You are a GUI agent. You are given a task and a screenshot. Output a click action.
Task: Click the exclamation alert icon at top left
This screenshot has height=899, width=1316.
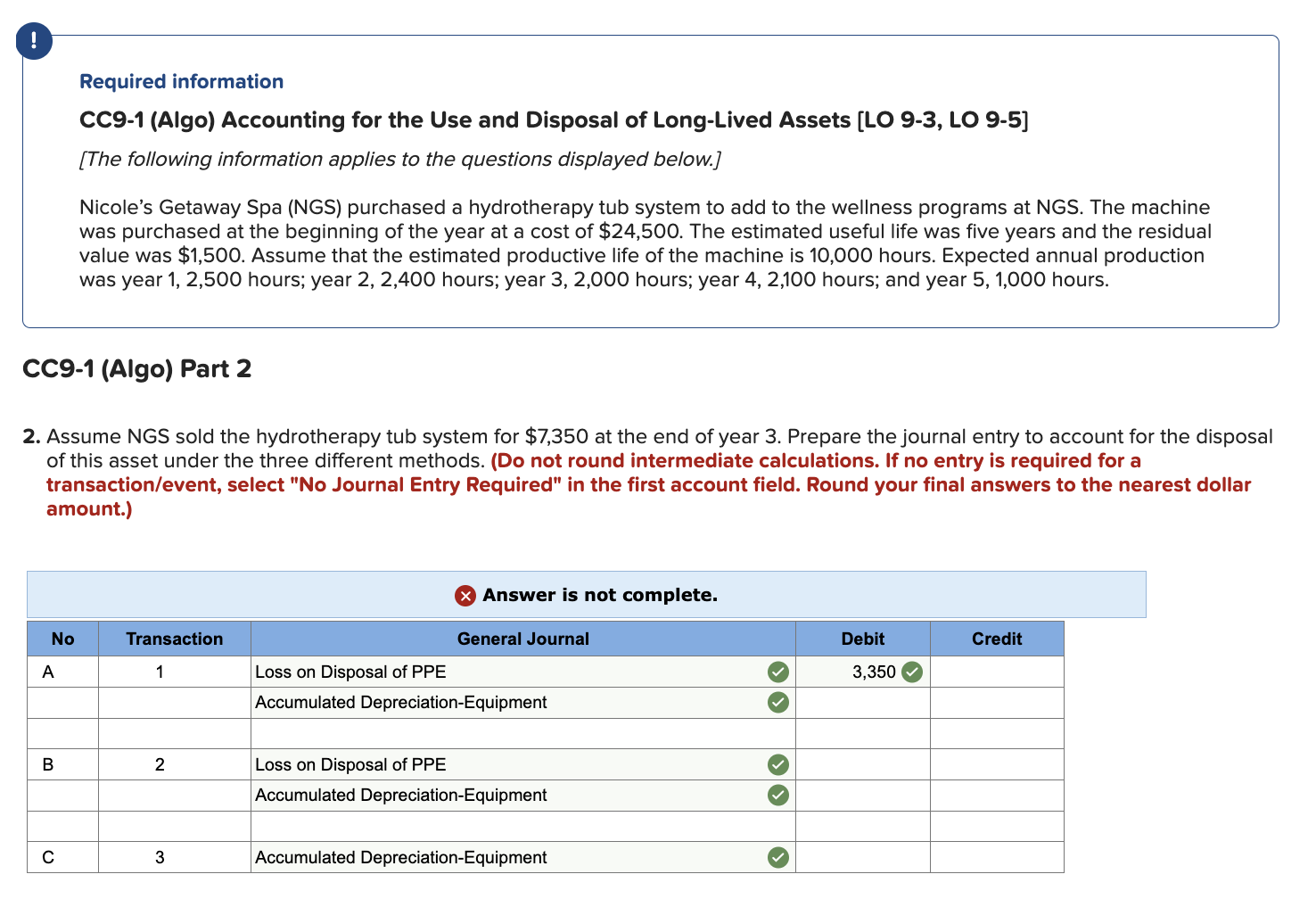[x=34, y=41]
